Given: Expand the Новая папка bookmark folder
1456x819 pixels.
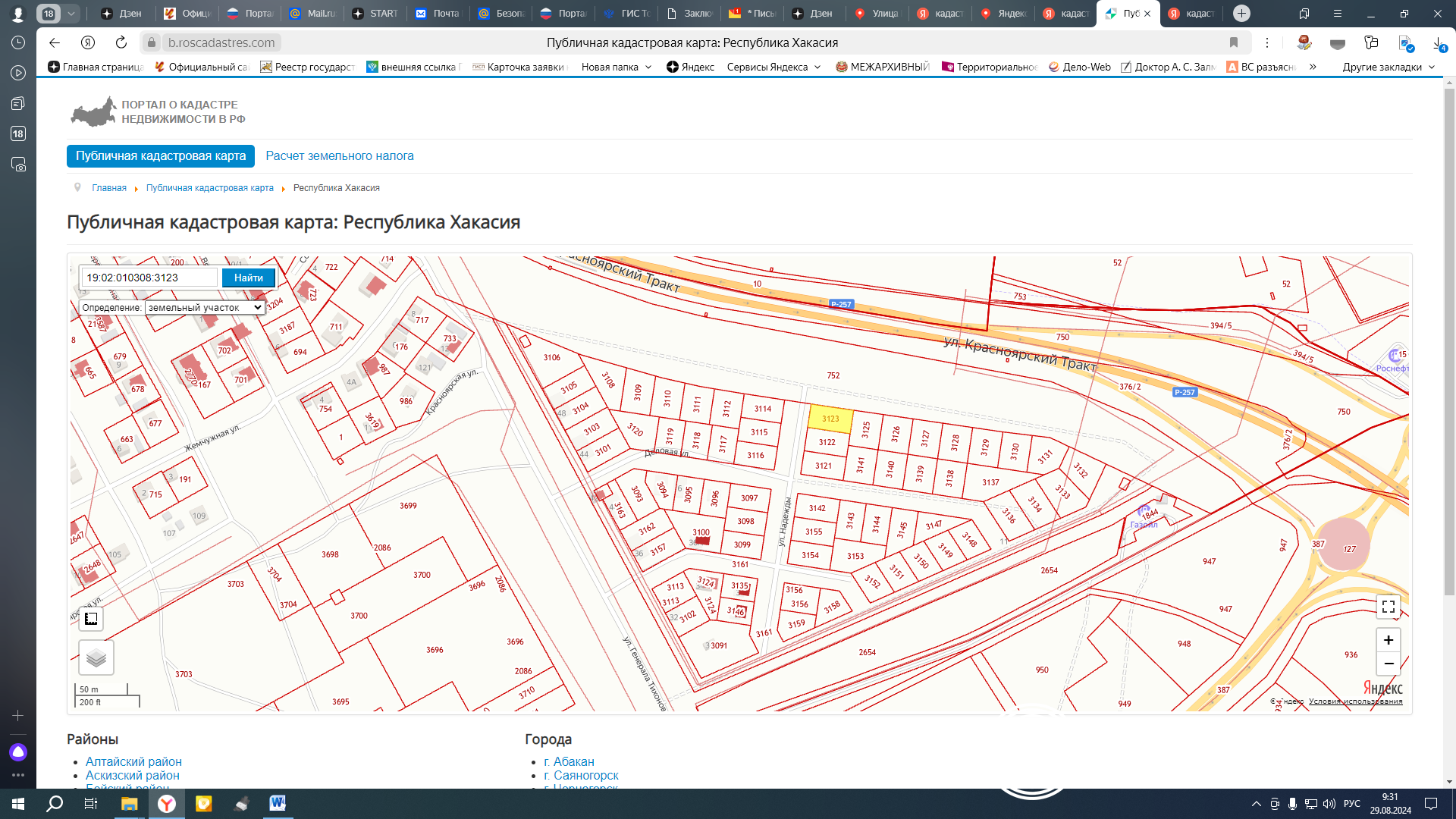Looking at the screenshot, I should click(616, 67).
